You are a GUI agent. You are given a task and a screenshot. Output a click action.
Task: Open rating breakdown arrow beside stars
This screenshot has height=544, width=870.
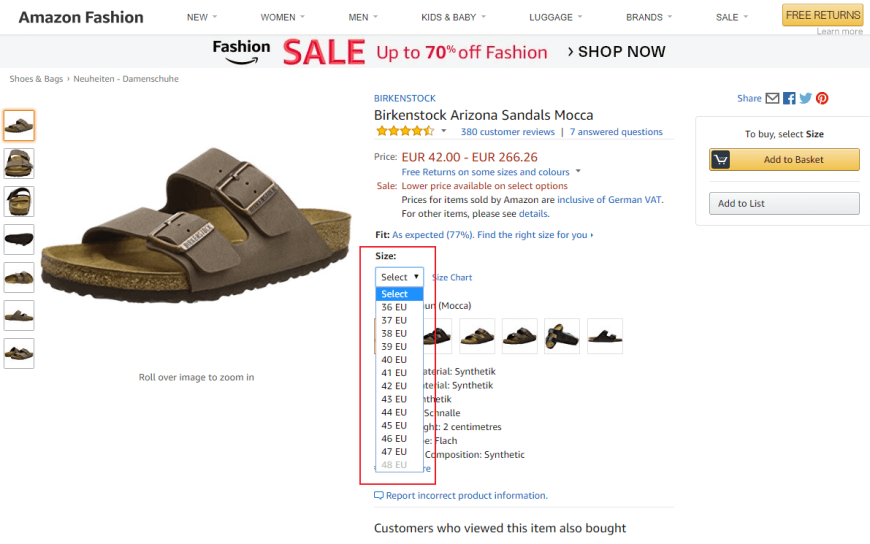tap(444, 132)
